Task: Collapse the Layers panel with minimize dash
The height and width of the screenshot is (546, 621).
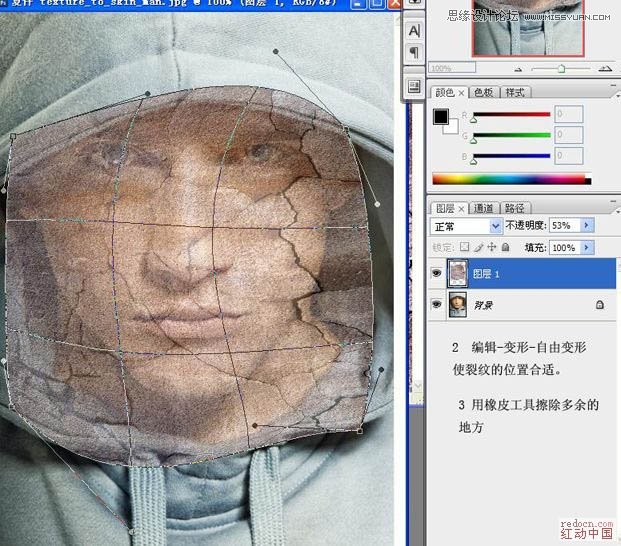Action: tap(613, 201)
